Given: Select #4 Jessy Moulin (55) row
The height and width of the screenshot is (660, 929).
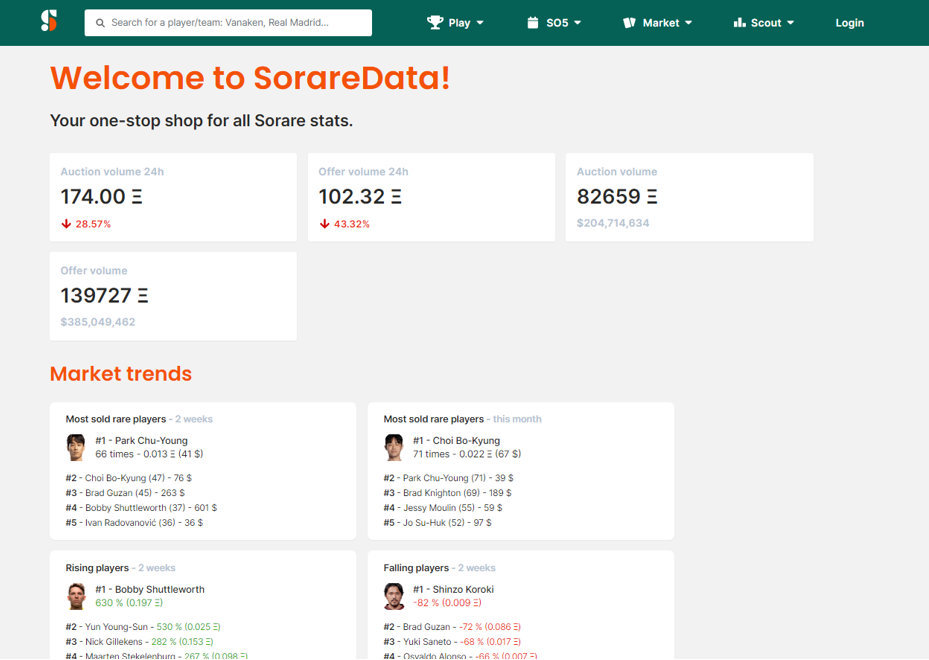Looking at the screenshot, I should 443,508.
